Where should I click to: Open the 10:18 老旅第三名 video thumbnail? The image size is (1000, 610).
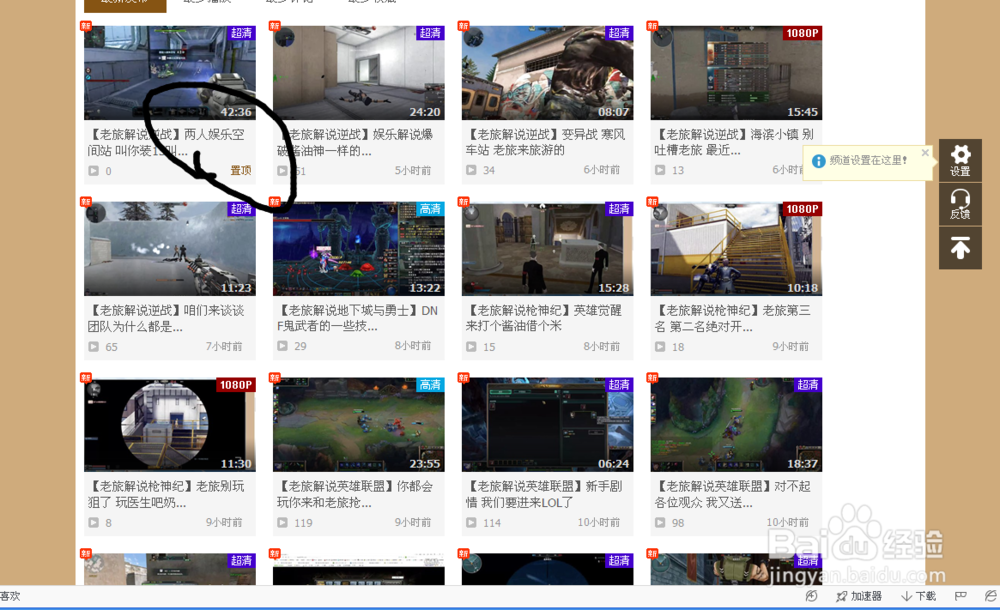[736, 249]
